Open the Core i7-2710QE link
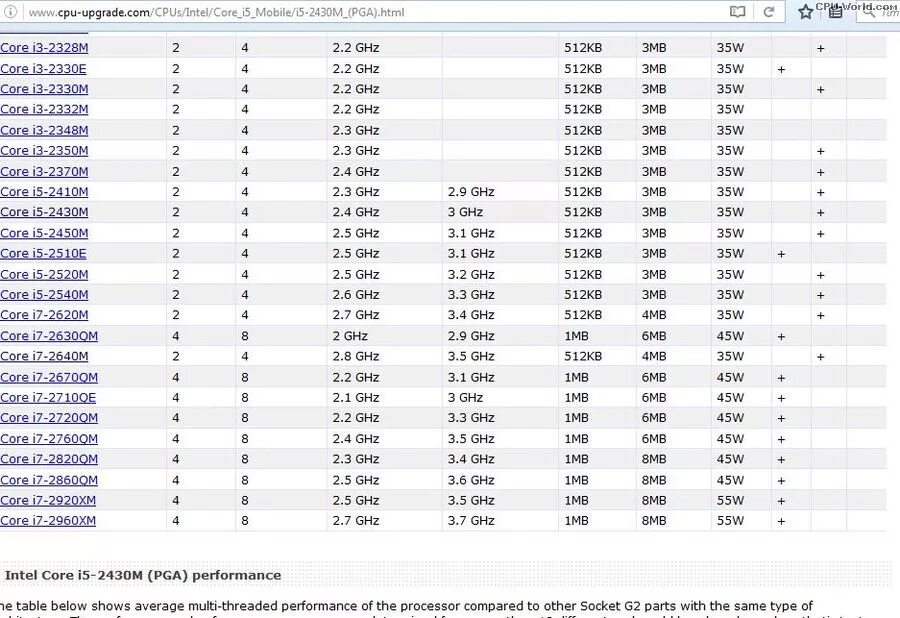 coord(48,397)
